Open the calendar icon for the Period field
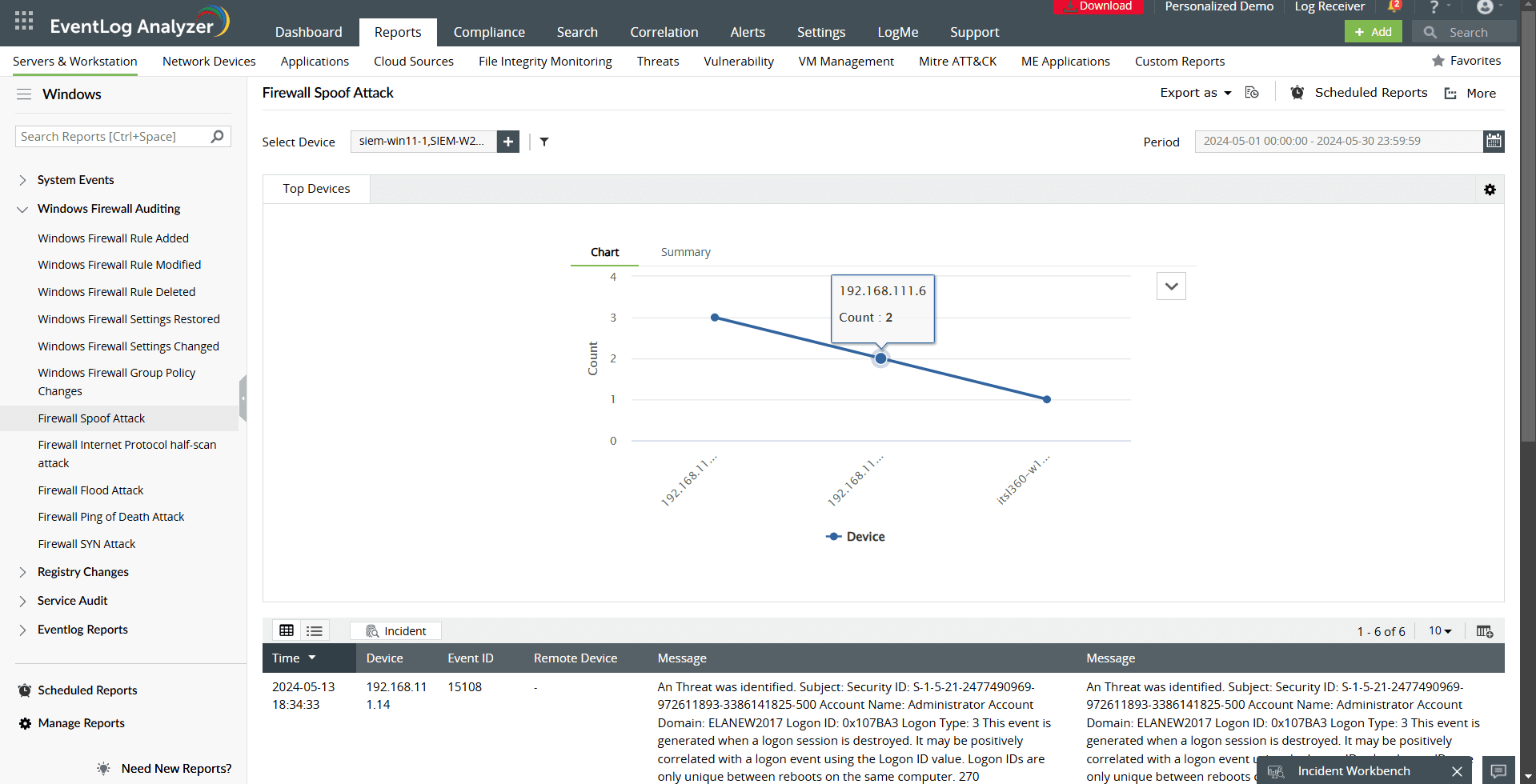 pyautogui.click(x=1494, y=141)
